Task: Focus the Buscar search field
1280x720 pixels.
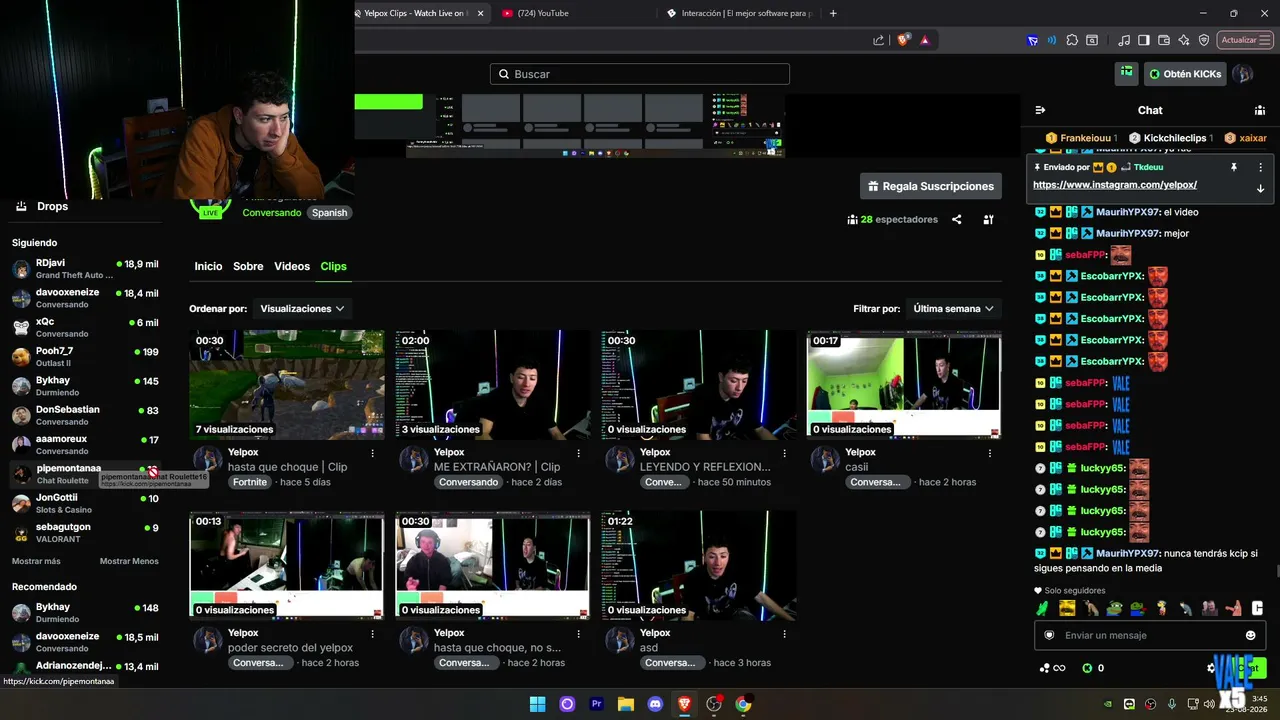Action: (640, 74)
